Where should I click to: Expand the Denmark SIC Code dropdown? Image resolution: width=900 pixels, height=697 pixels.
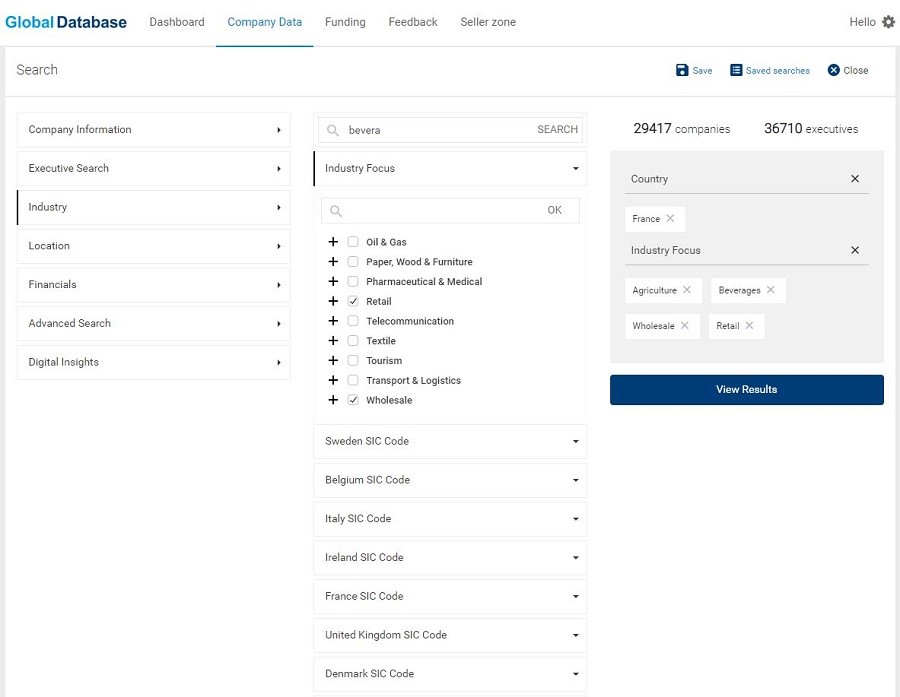coord(450,674)
